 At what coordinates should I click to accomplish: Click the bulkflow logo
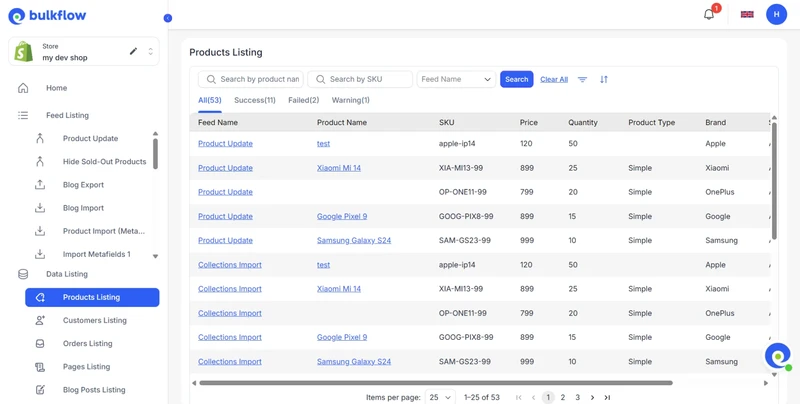click(x=47, y=16)
